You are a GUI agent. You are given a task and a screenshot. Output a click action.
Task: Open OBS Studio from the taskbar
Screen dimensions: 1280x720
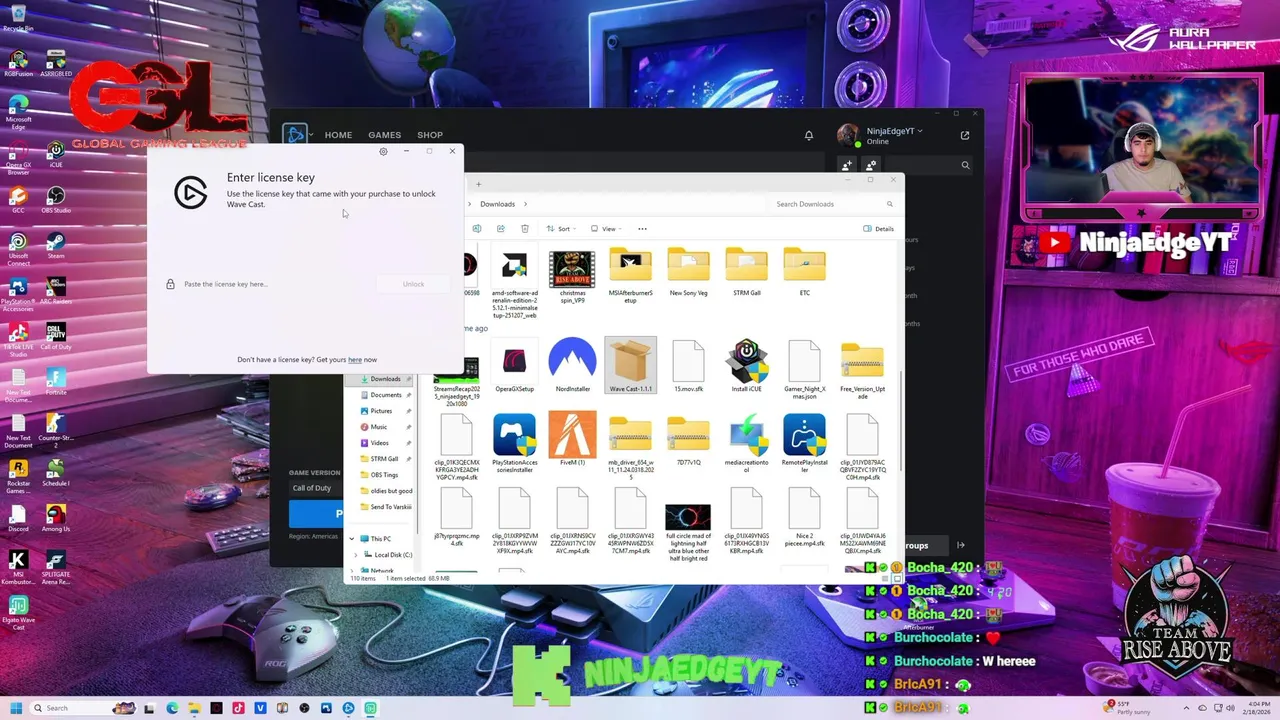click(x=304, y=708)
